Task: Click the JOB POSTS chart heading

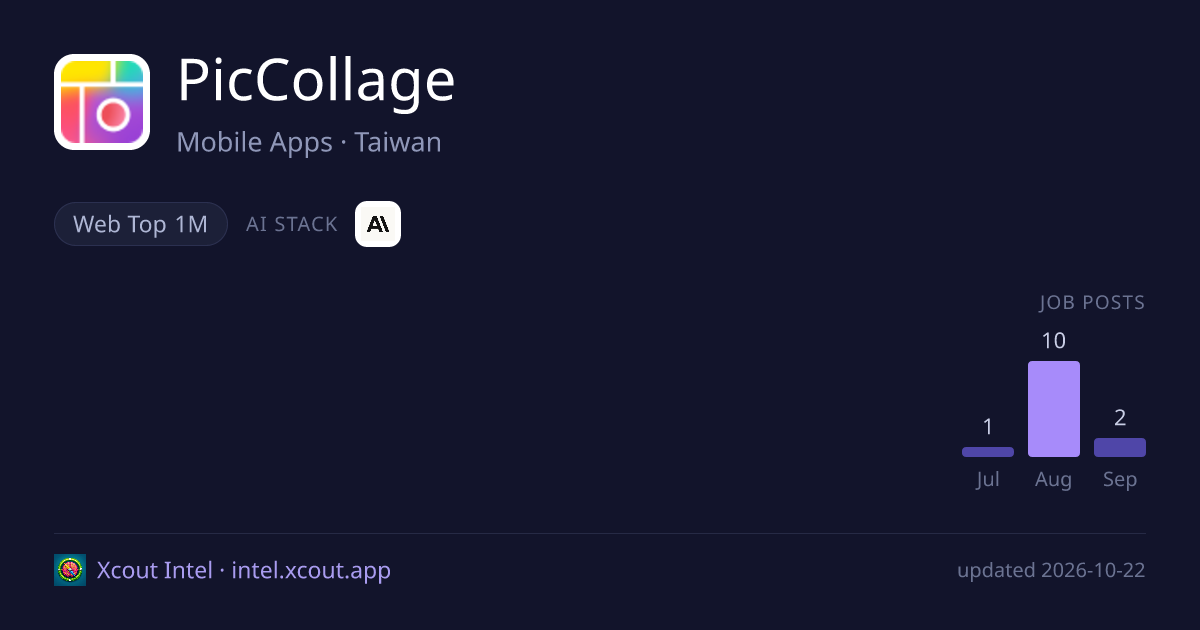Action: pyautogui.click(x=1092, y=303)
